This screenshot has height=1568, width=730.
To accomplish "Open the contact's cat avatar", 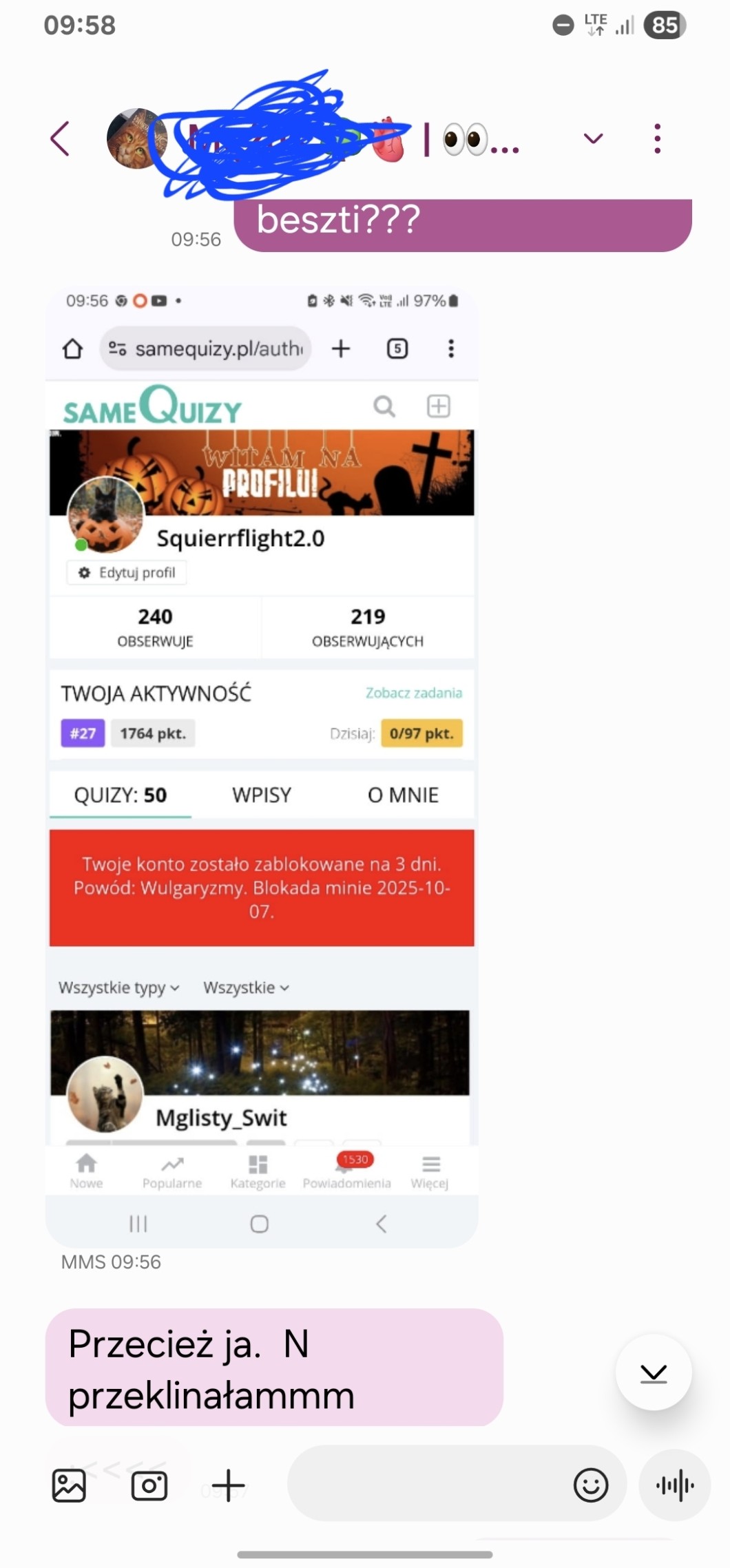I will [x=136, y=138].
